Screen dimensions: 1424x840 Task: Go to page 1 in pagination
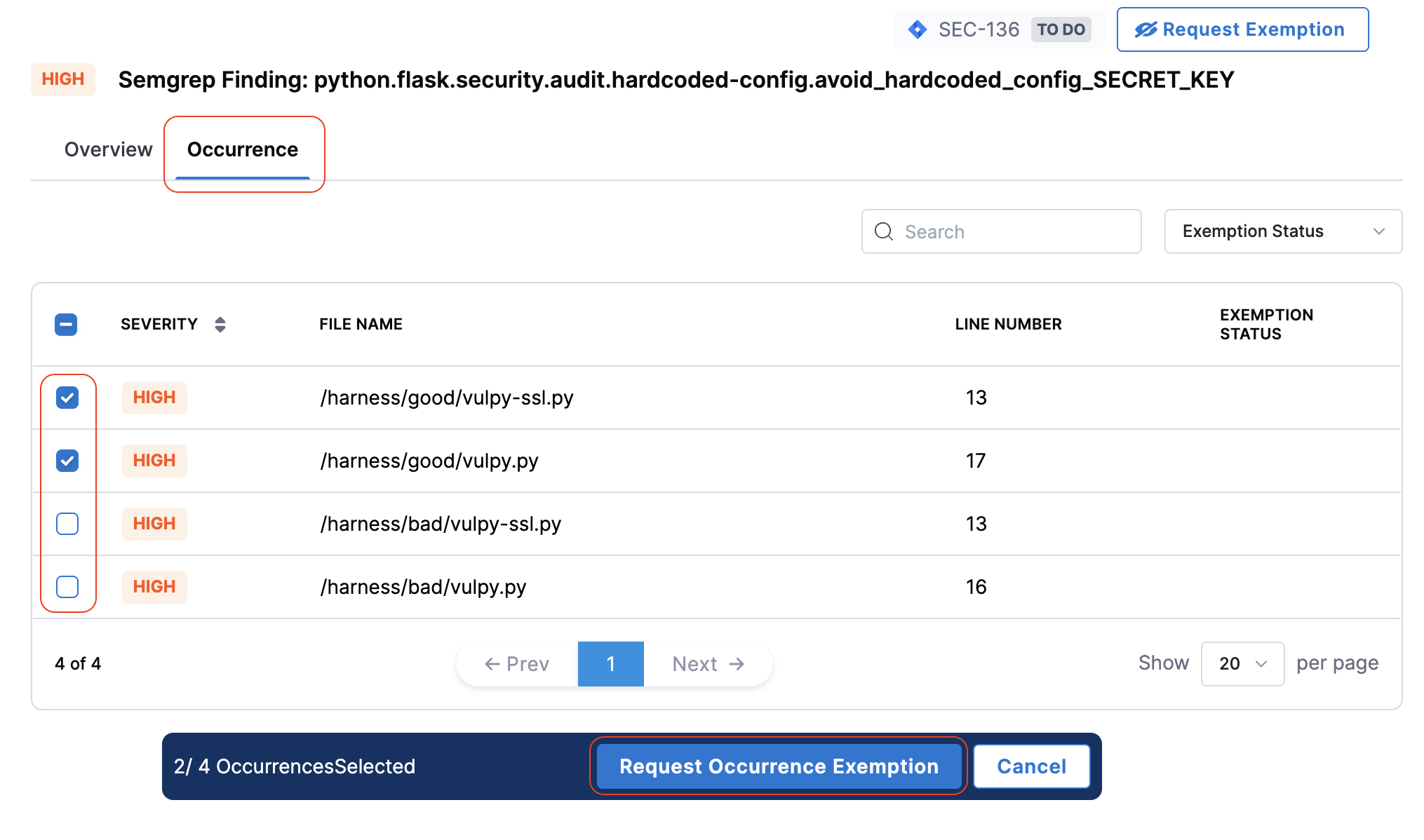coord(610,664)
